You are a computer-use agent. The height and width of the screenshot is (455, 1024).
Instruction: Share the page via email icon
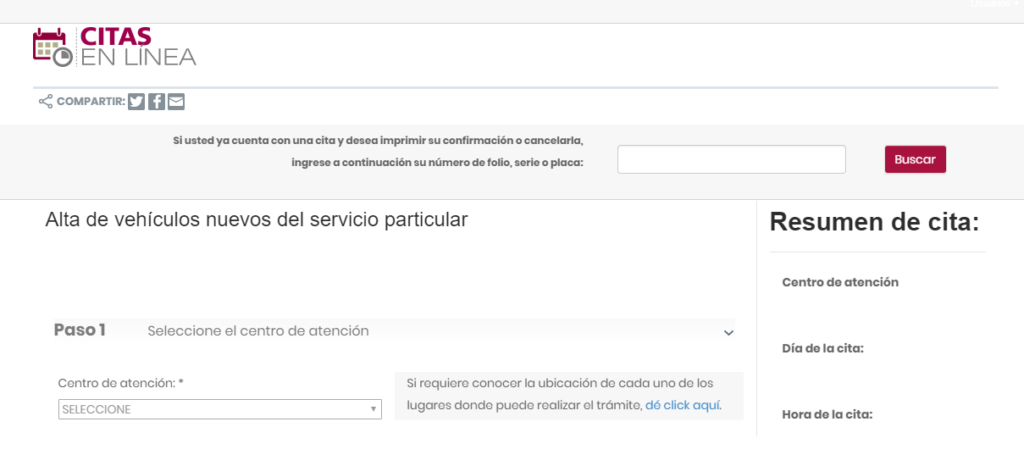coord(176,101)
